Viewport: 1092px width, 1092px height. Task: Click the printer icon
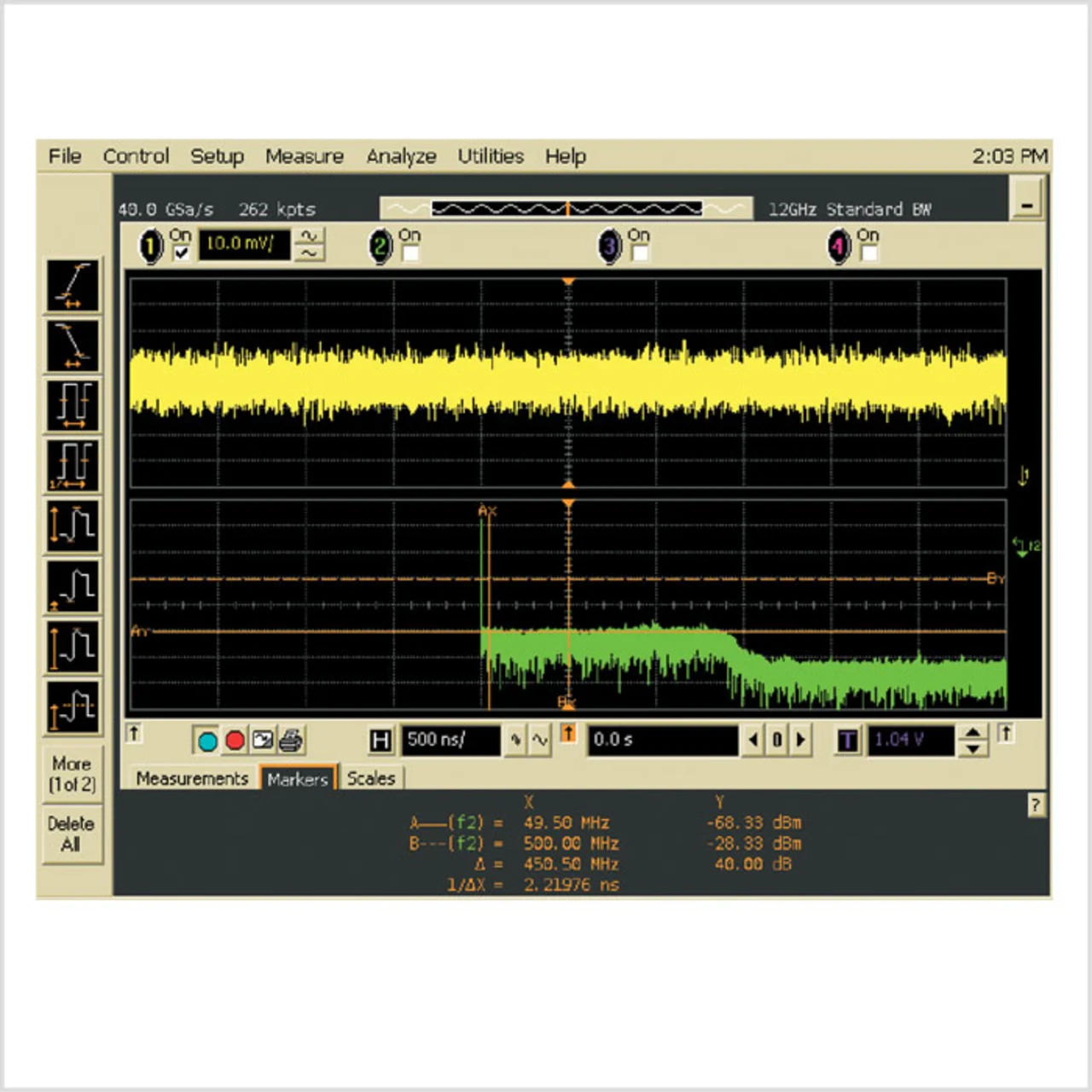click(291, 741)
